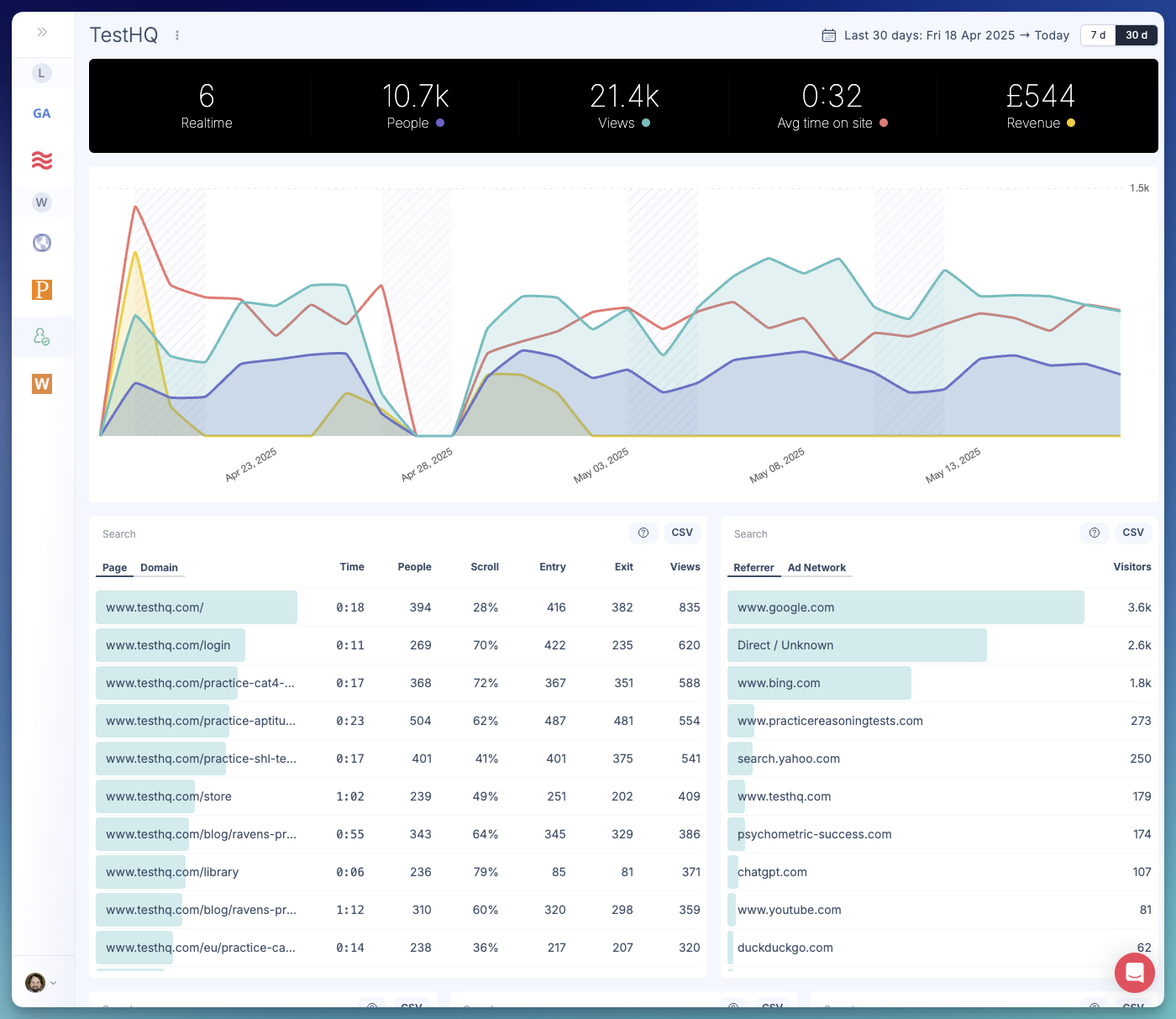Select the GA Google Analytics sidebar icon
This screenshot has width=1176, height=1019.
pyautogui.click(x=41, y=113)
